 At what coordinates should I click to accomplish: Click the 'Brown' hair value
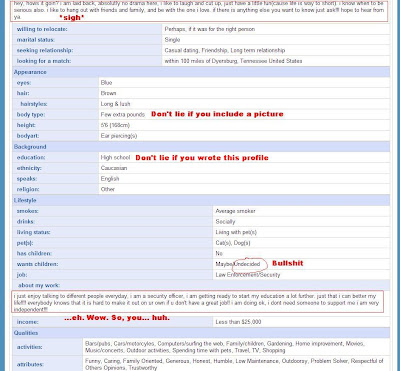coord(108,93)
